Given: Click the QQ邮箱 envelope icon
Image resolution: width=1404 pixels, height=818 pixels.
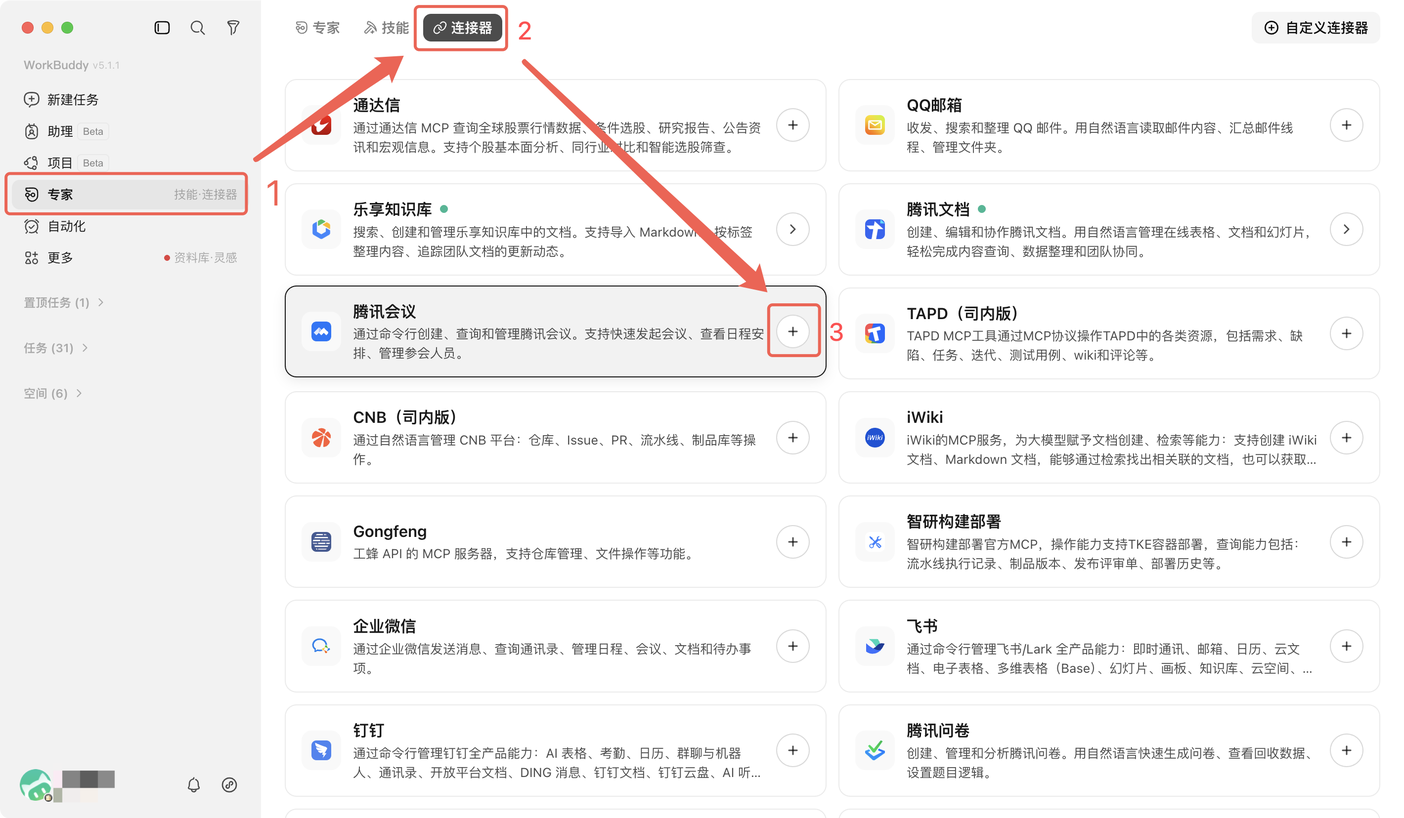Looking at the screenshot, I should [x=875, y=125].
